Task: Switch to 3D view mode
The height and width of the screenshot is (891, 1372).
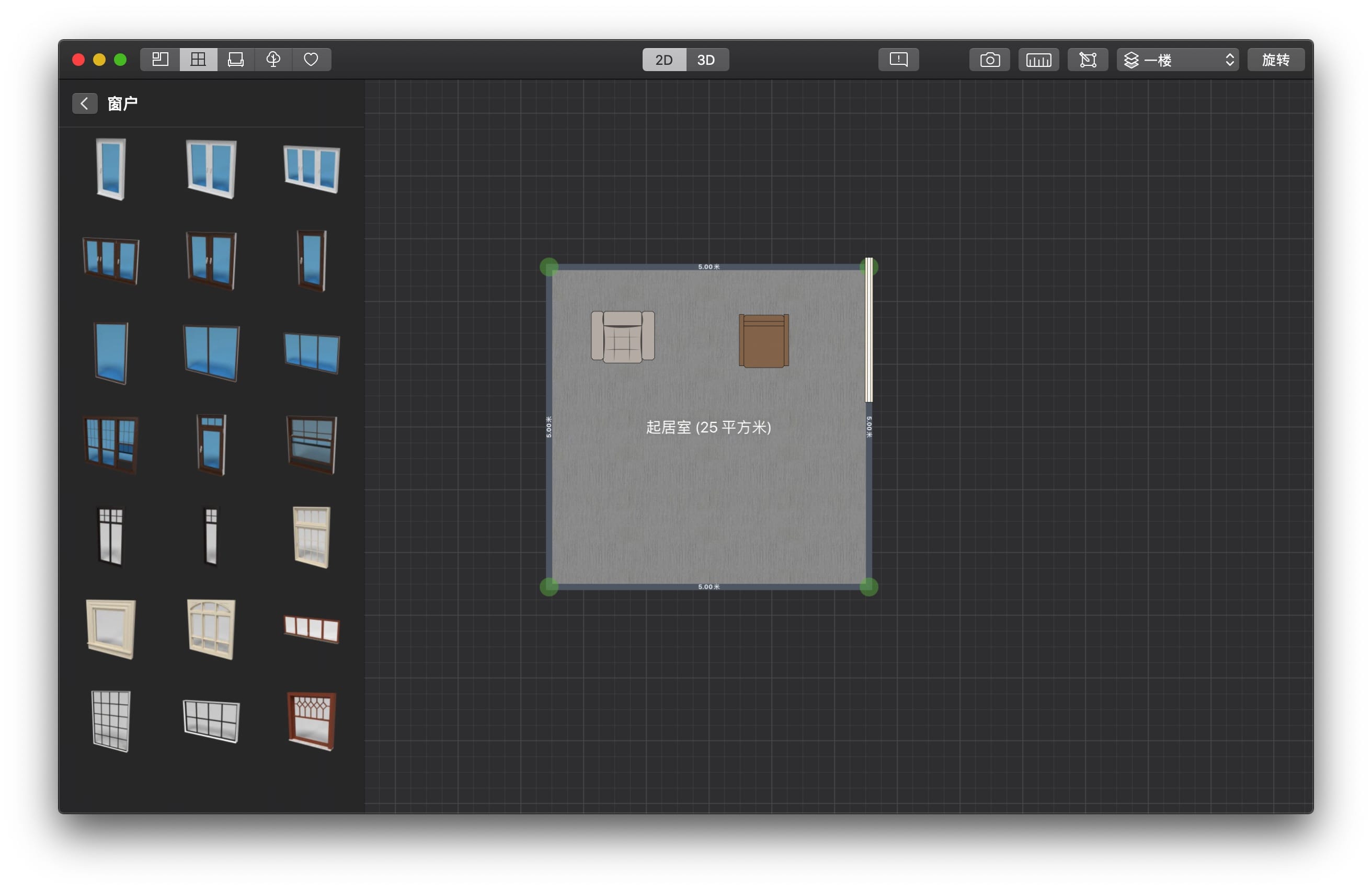Action: click(x=706, y=60)
